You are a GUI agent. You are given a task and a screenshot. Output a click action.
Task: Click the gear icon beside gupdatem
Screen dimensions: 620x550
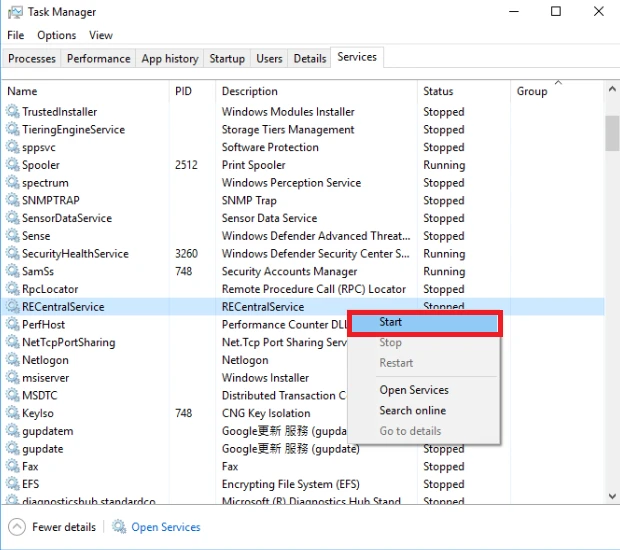13,431
